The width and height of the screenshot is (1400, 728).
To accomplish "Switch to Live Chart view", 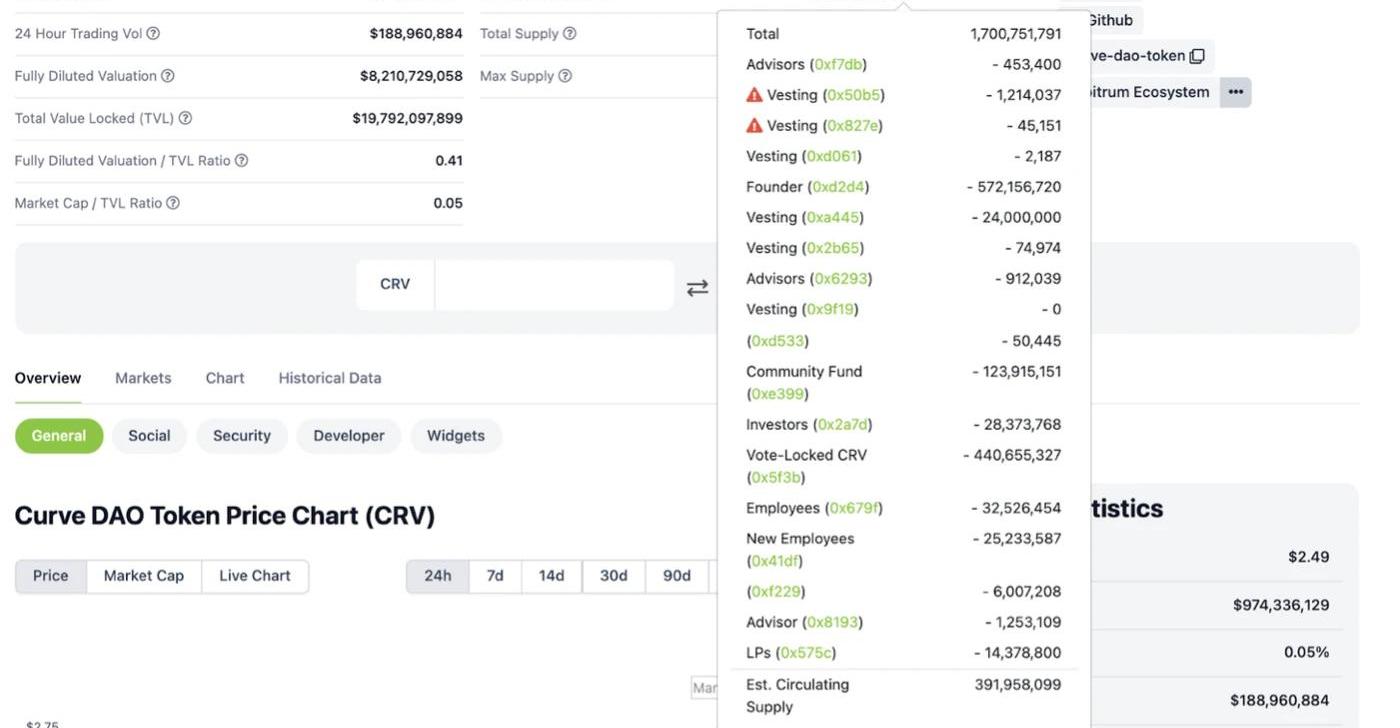I will pyautogui.click(x=255, y=576).
